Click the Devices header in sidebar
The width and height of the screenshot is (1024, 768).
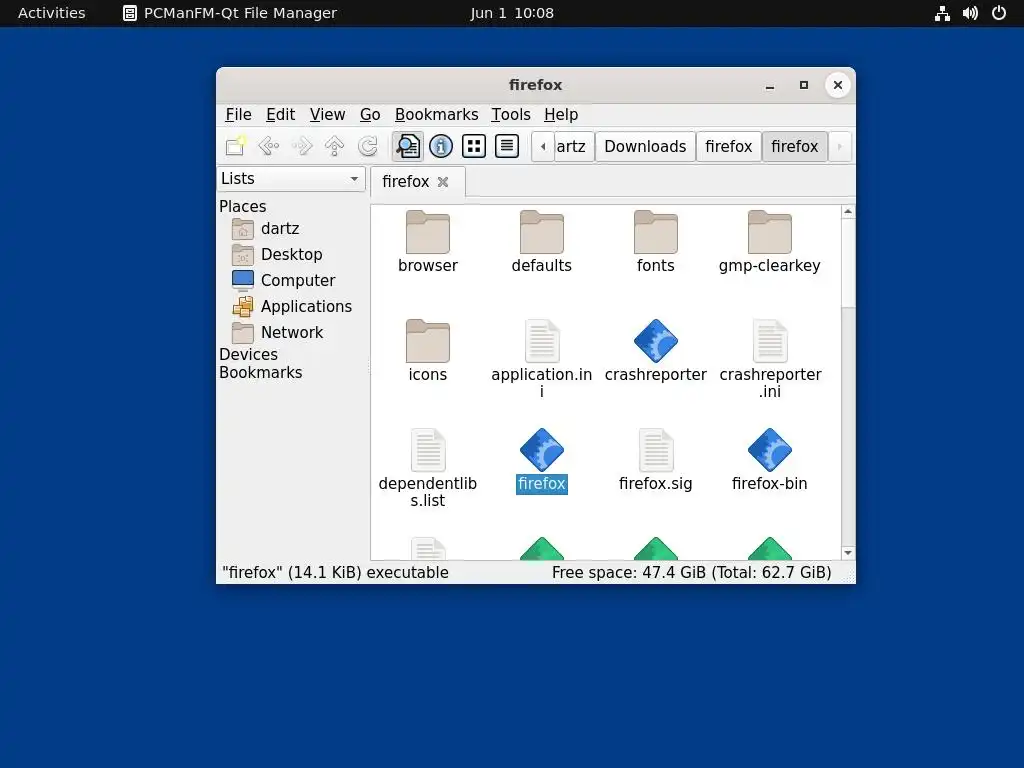point(248,355)
